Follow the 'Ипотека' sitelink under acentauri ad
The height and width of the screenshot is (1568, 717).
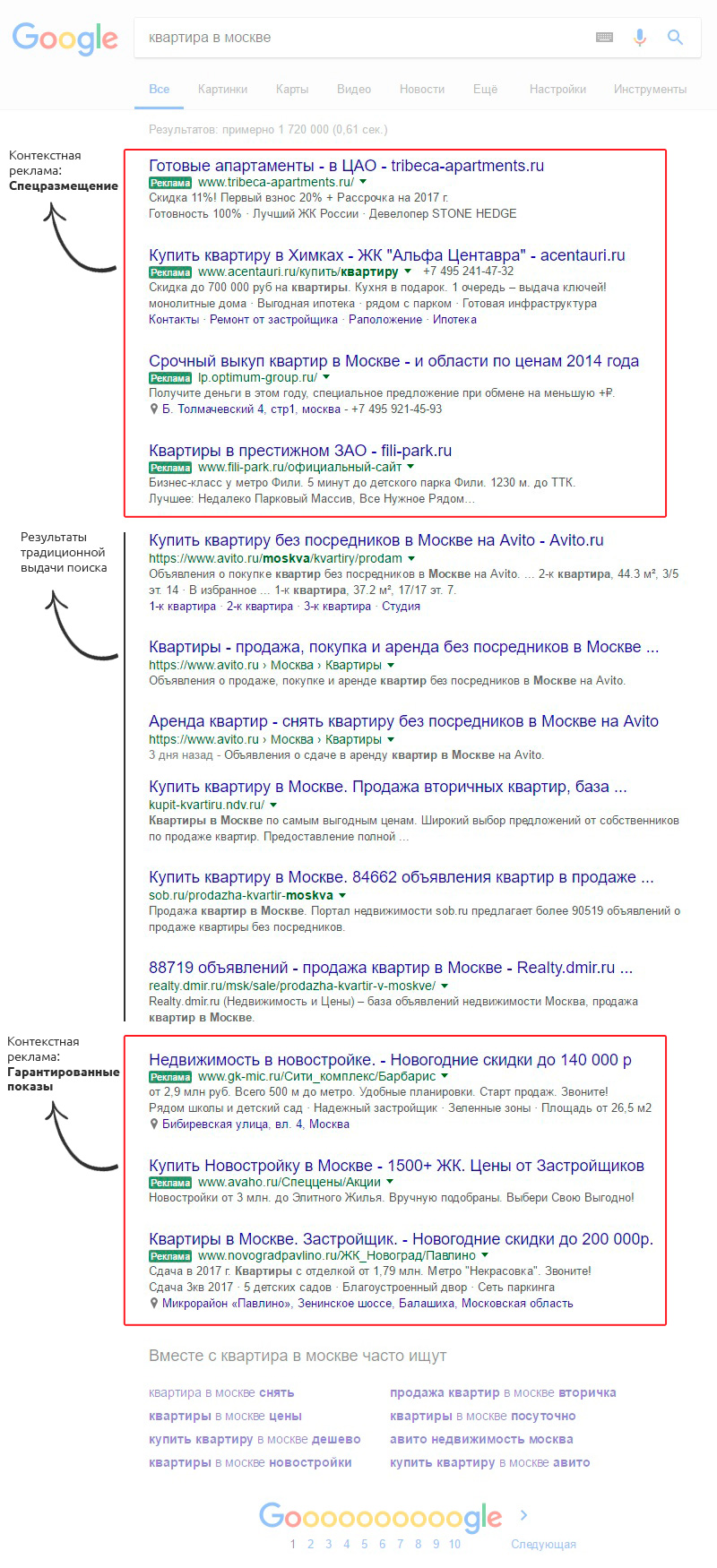pos(454,320)
